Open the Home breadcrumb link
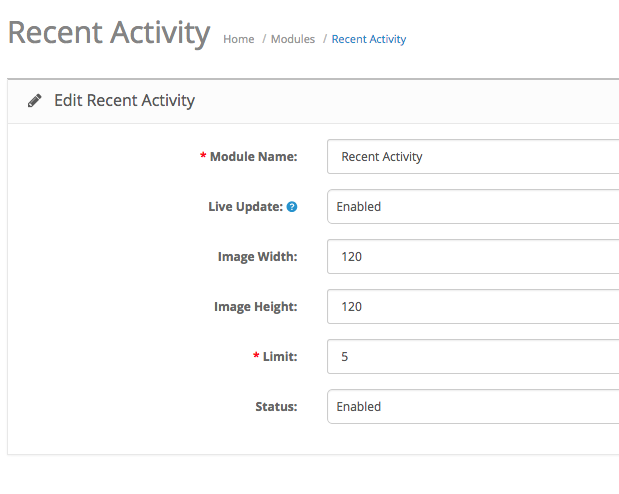 click(x=239, y=39)
